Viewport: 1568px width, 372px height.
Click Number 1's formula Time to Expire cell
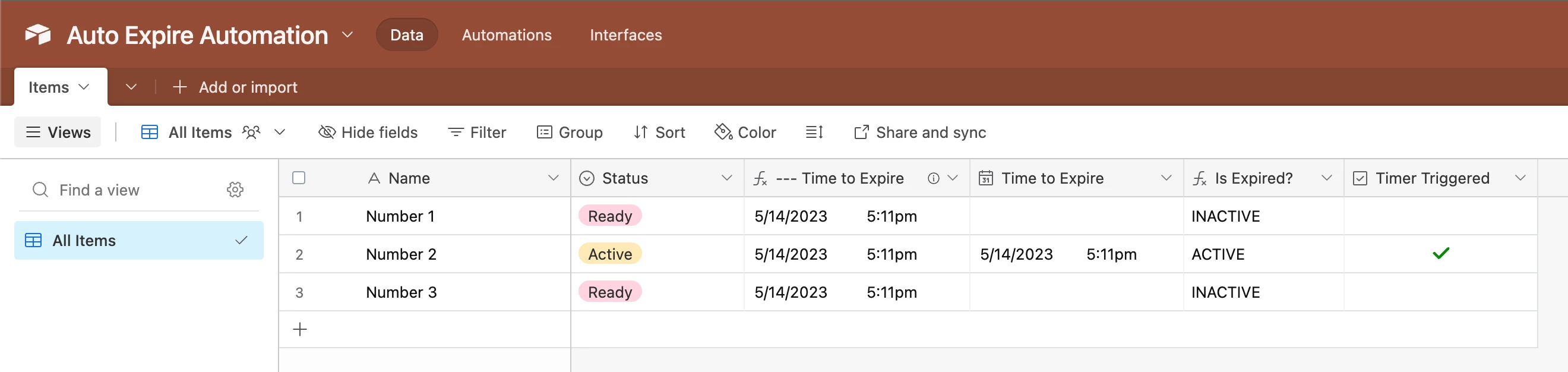point(856,216)
